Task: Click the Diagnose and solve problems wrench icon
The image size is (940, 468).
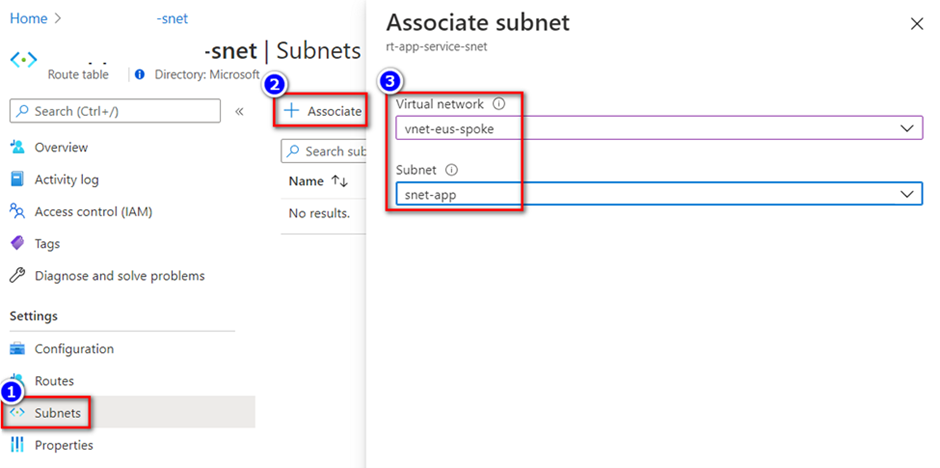Action: point(17,275)
